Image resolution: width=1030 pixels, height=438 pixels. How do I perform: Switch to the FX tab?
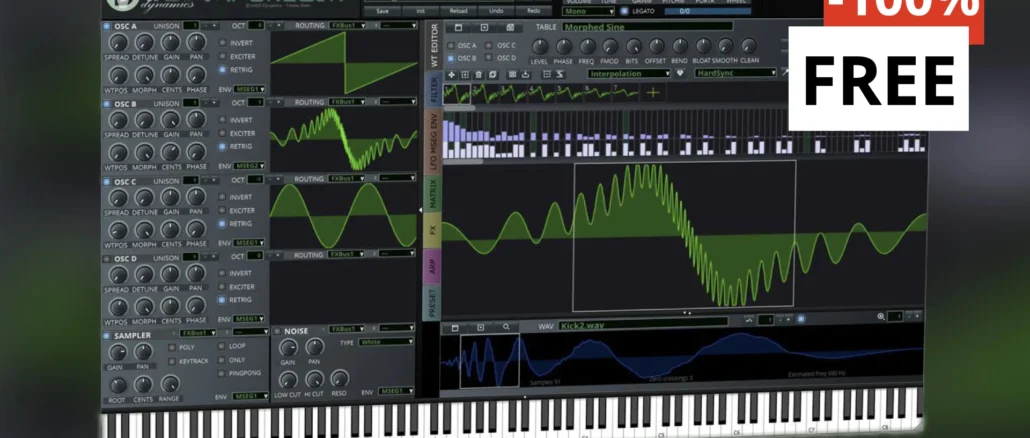(x=432, y=232)
